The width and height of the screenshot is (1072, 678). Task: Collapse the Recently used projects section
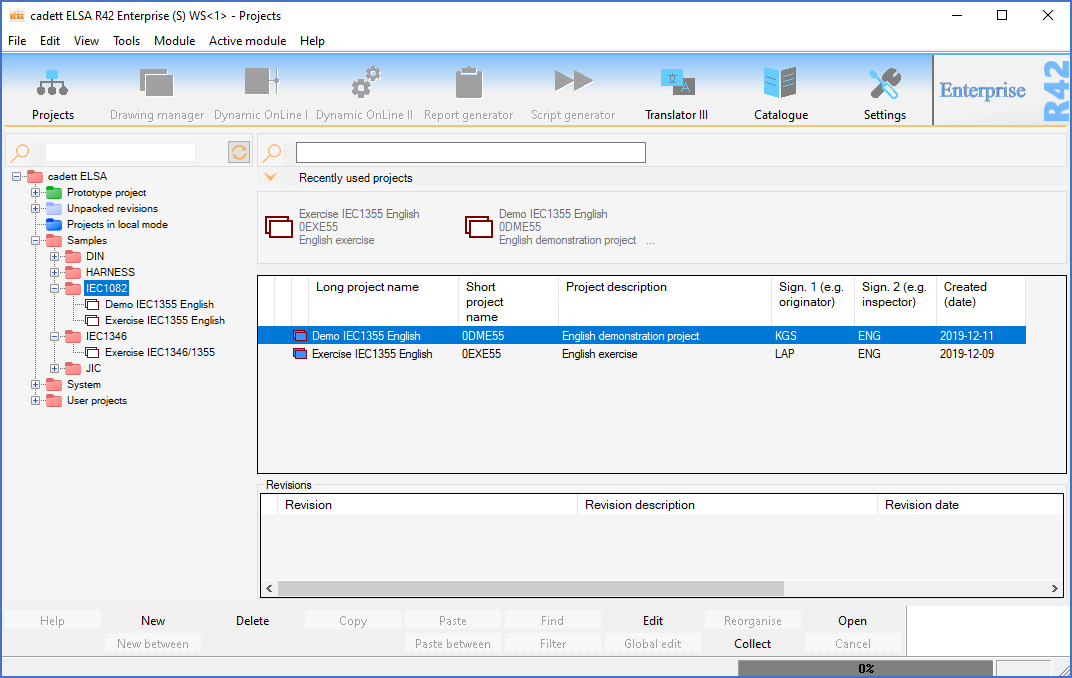pyautogui.click(x=271, y=178)
